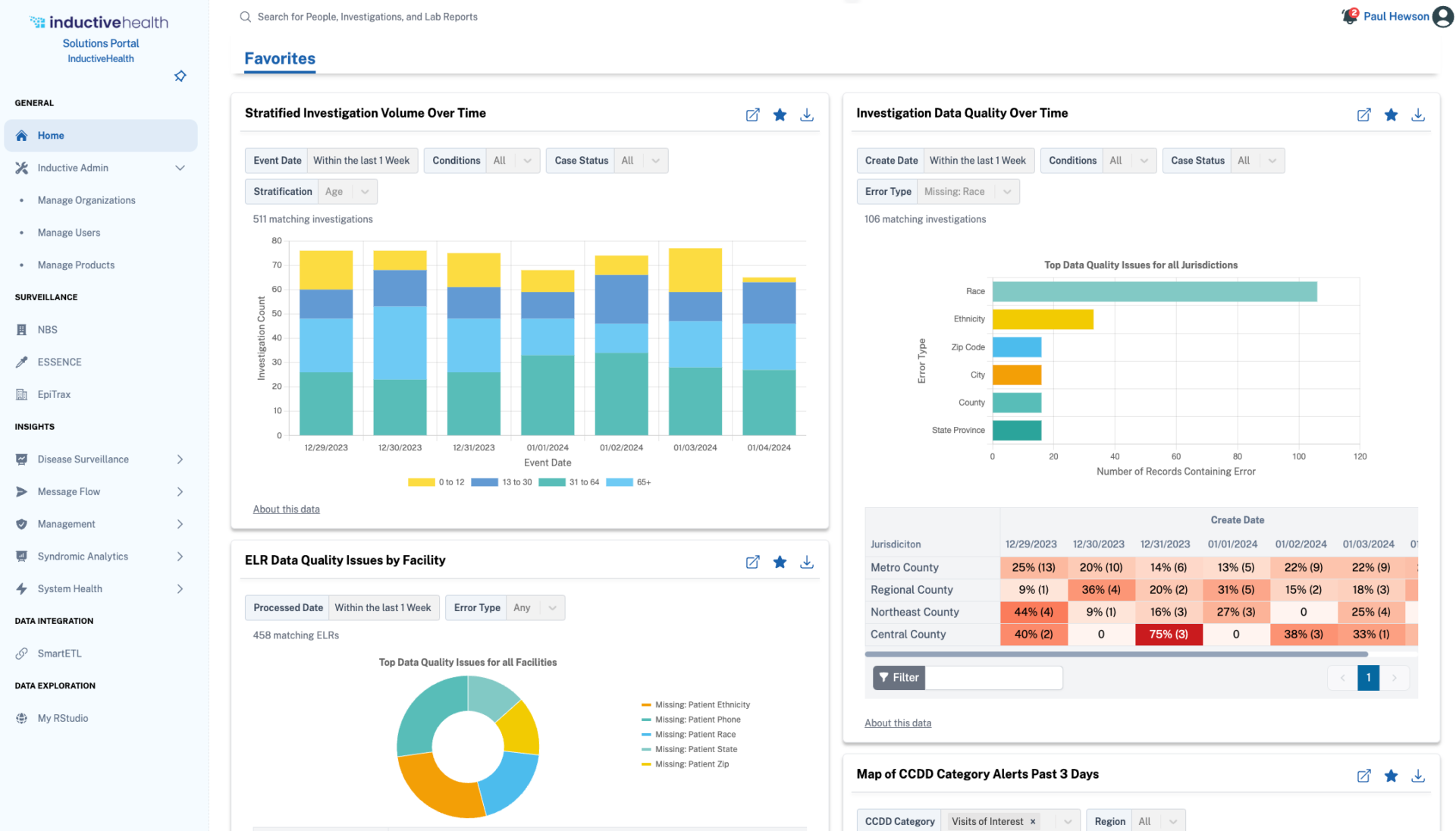Download Stratified Investigation Volume chart
The height and width of the screenshot is (831, 1456).
(807, 114)
